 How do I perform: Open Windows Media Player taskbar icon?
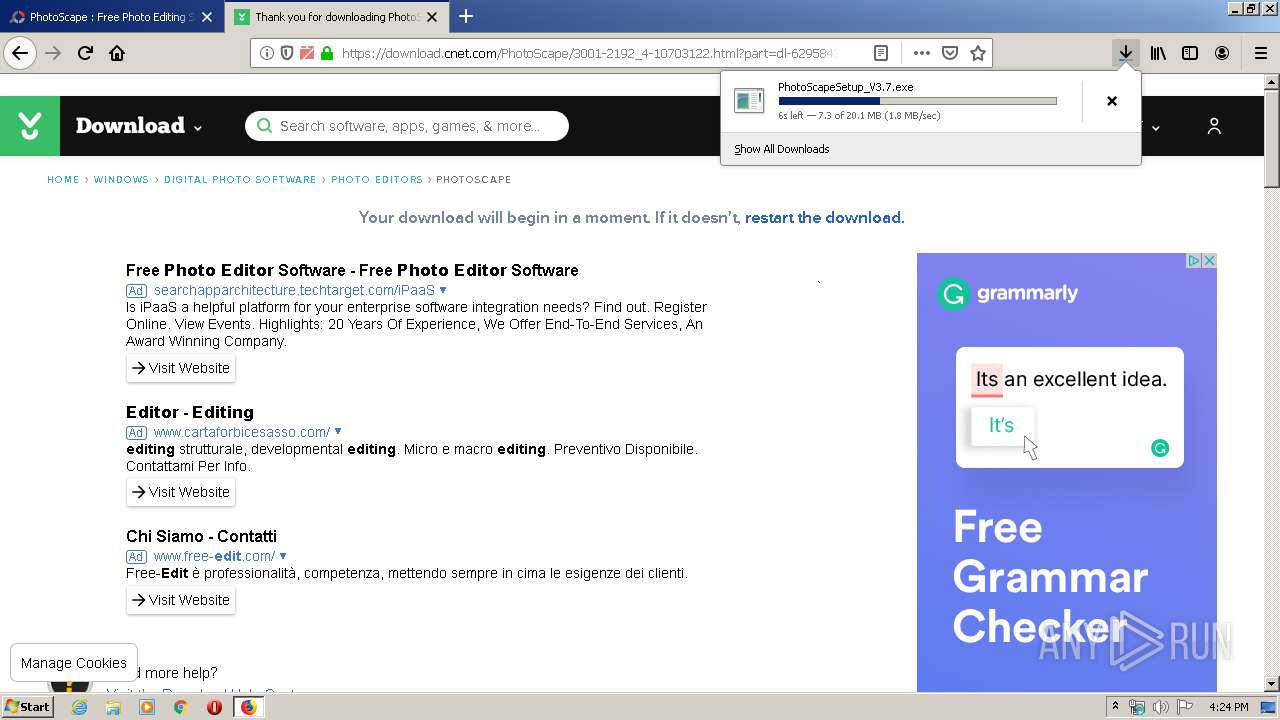pos(147,707)
